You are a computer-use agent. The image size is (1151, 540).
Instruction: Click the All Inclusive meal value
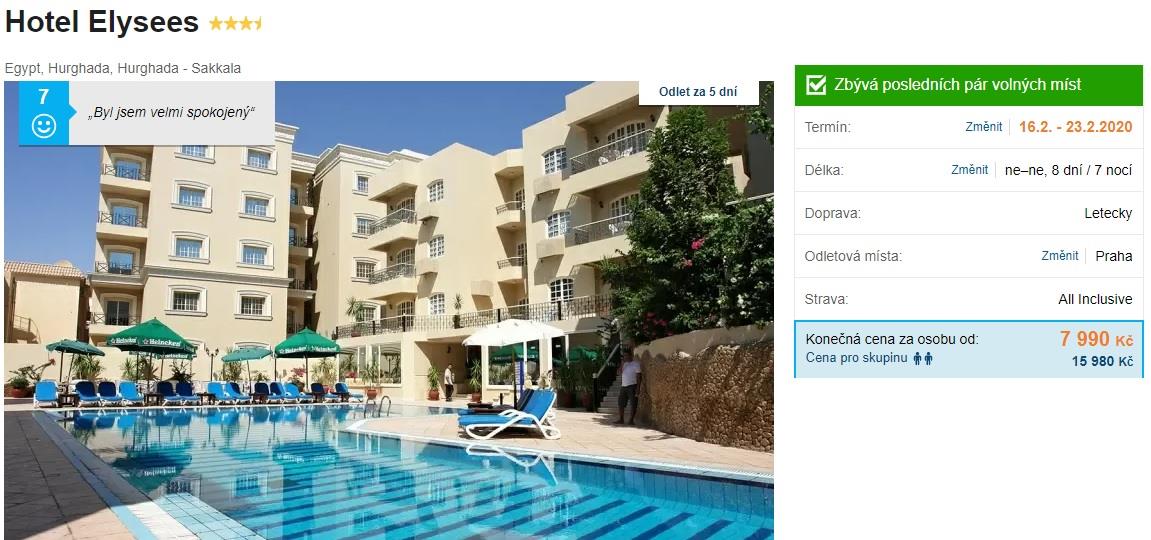coord(1095,299)
